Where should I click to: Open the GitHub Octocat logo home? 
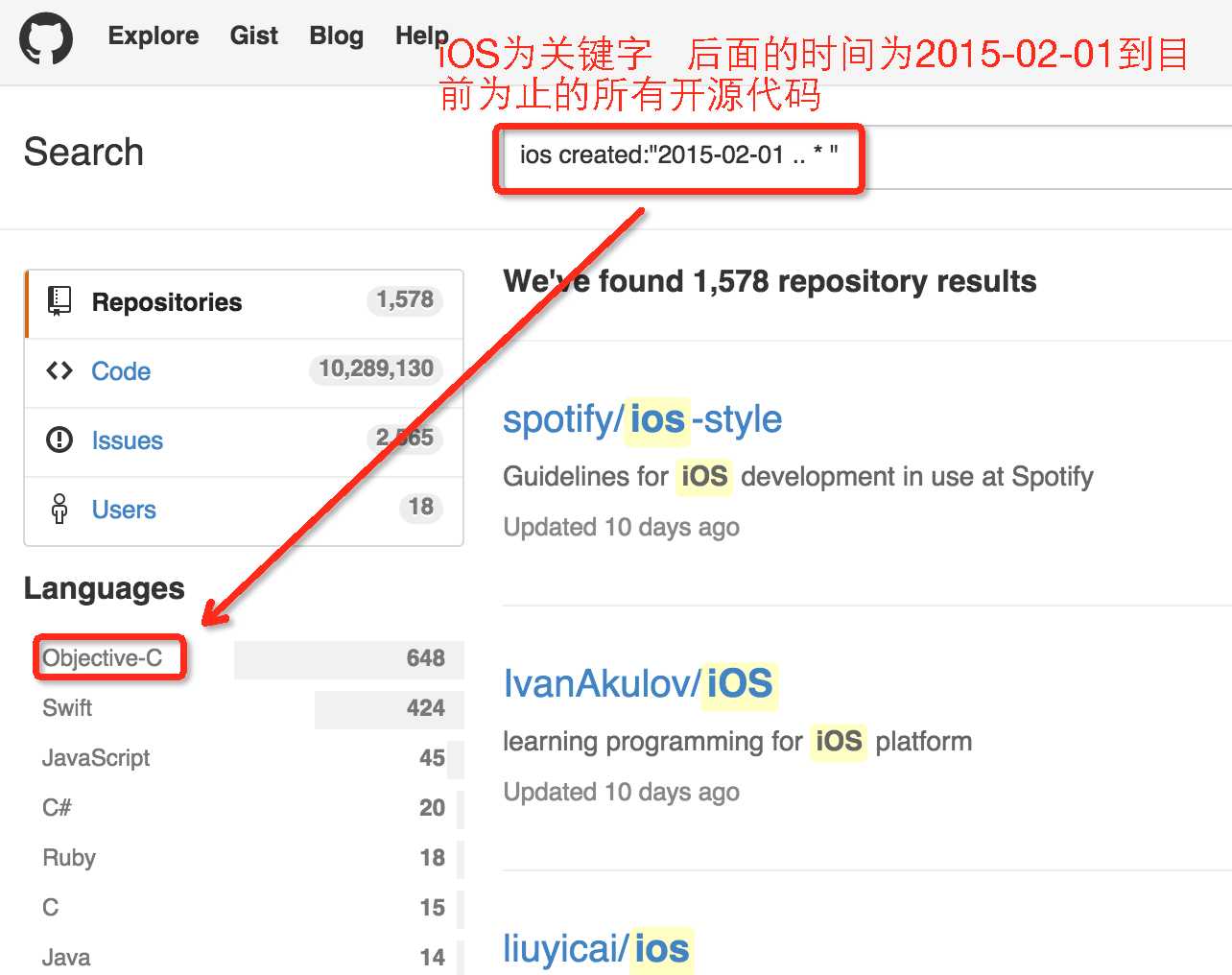46,38
